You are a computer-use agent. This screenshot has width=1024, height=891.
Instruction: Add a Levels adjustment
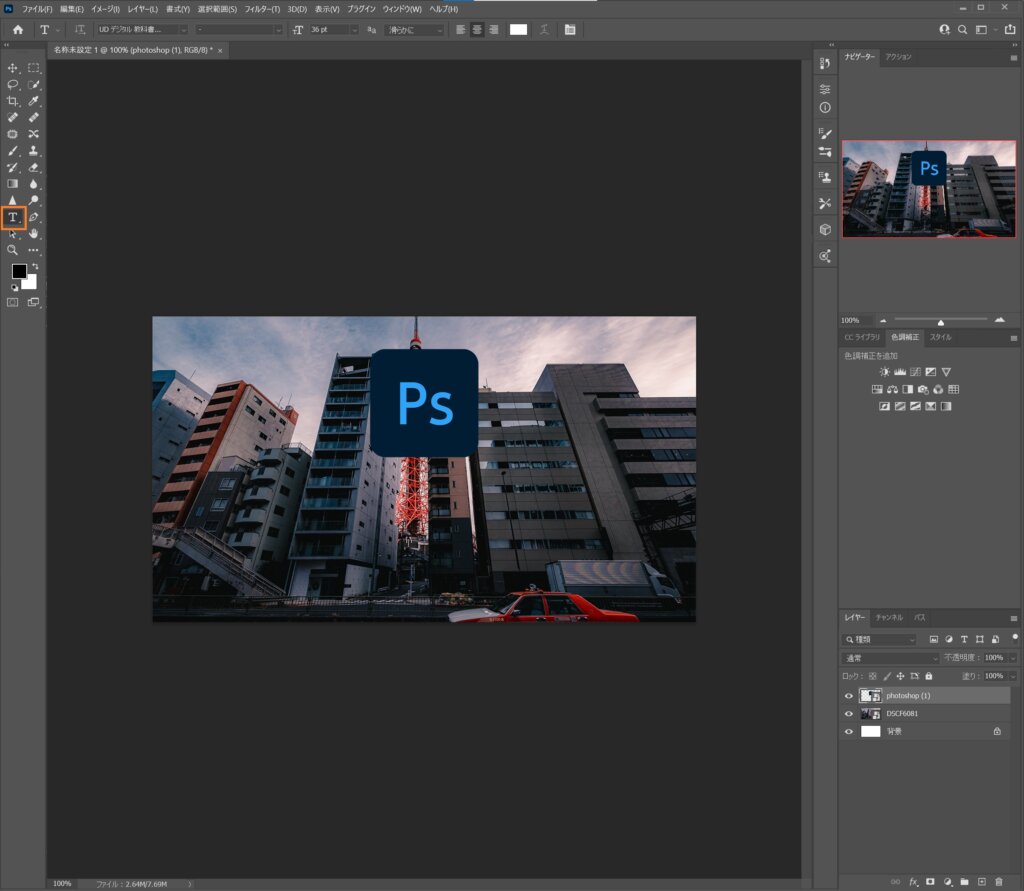coord(900,372)
